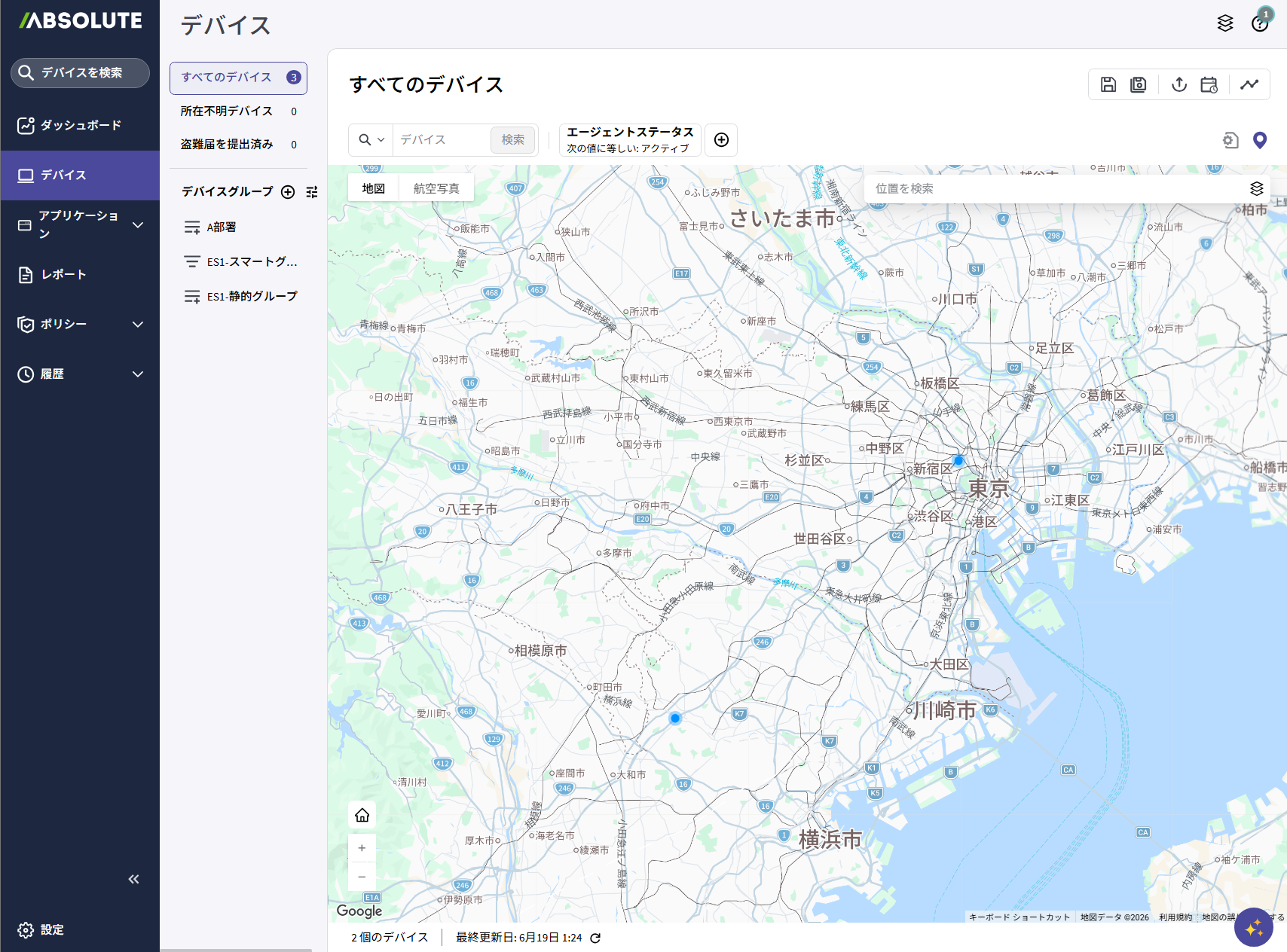The image size is (1287, 952).
Task: Zoom out the map with minus button
Action: coord(362,877)
